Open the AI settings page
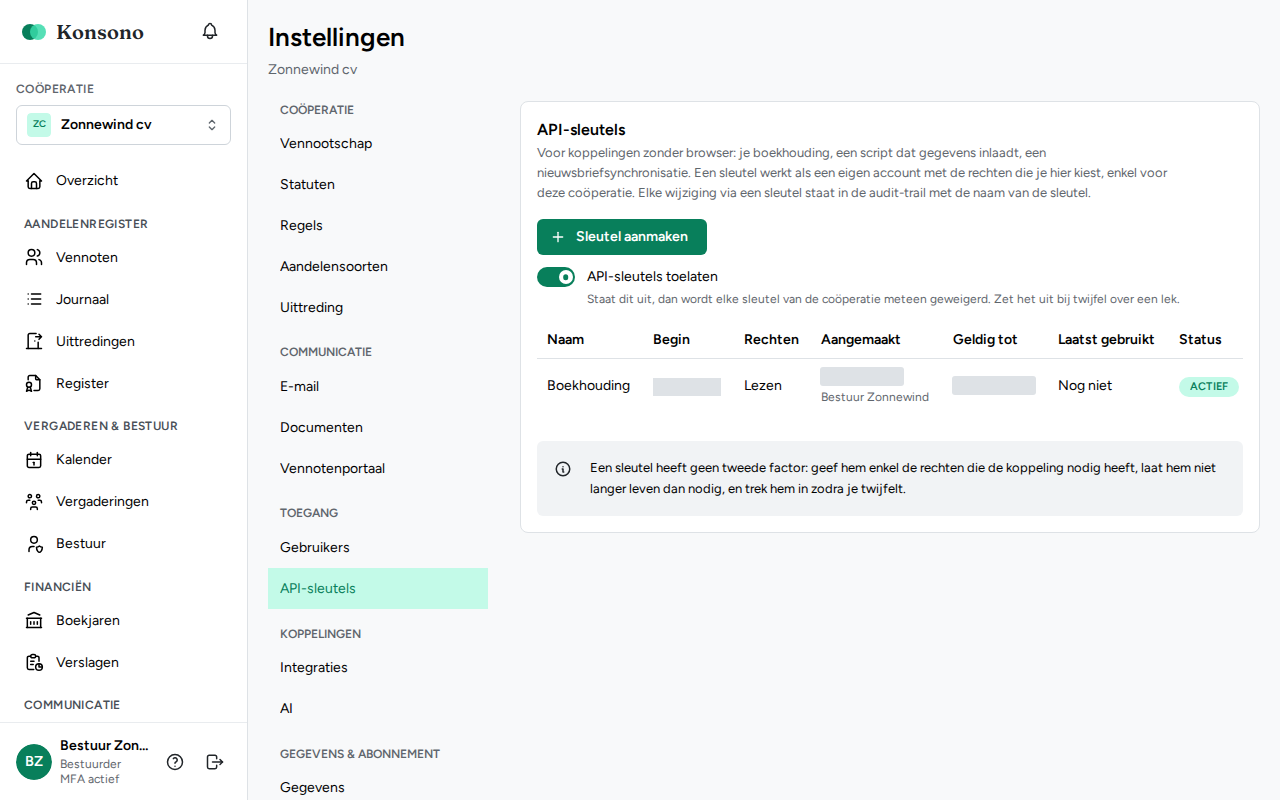1280x800 pixels. click(378, 709)
